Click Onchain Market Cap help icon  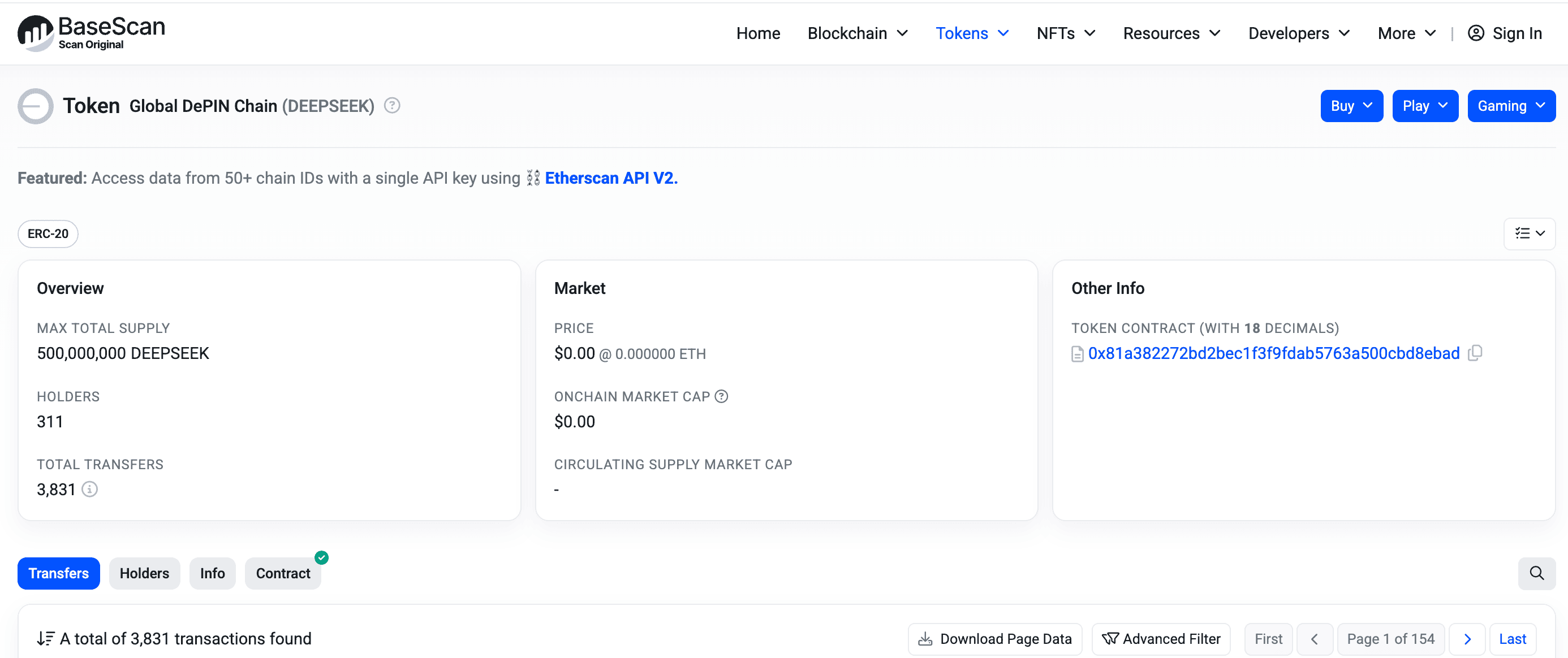(x=721, y=396)
